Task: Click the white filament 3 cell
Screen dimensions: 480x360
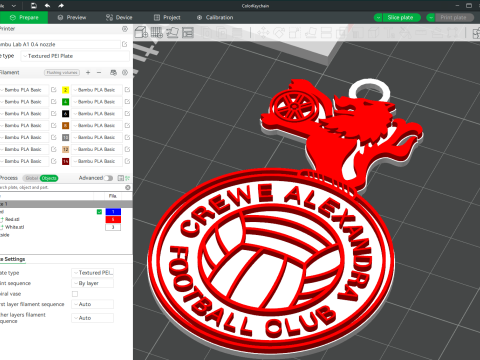Action: tap(113, 227)
